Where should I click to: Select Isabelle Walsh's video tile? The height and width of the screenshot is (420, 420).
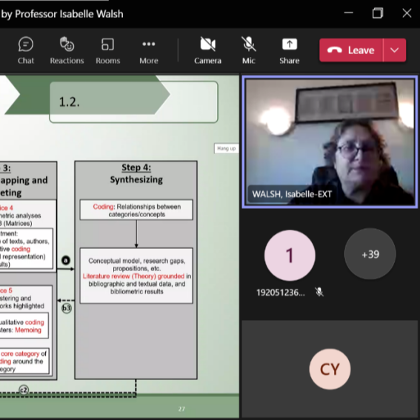330,142
